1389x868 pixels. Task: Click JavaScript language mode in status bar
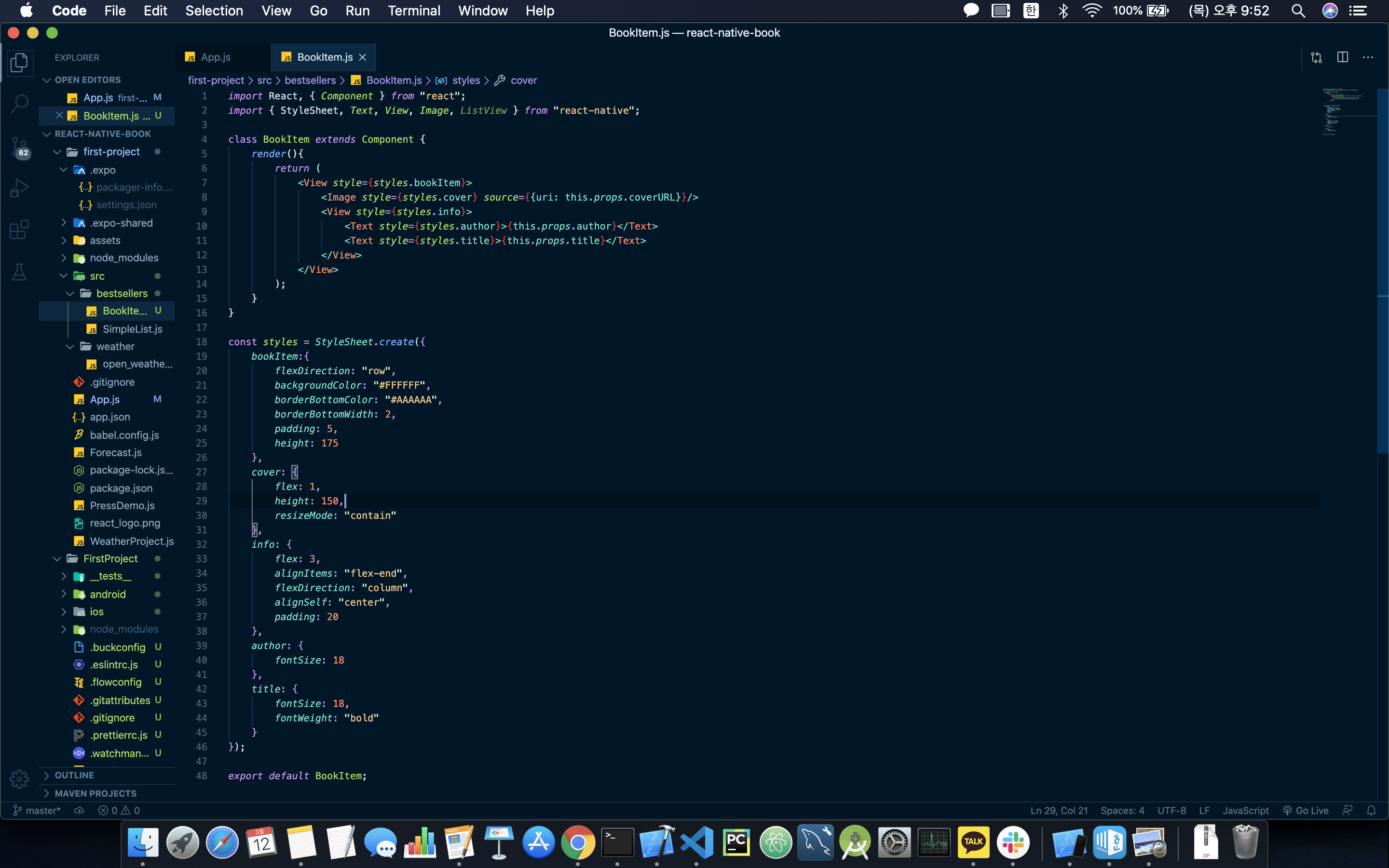(x=1245, y=811)
